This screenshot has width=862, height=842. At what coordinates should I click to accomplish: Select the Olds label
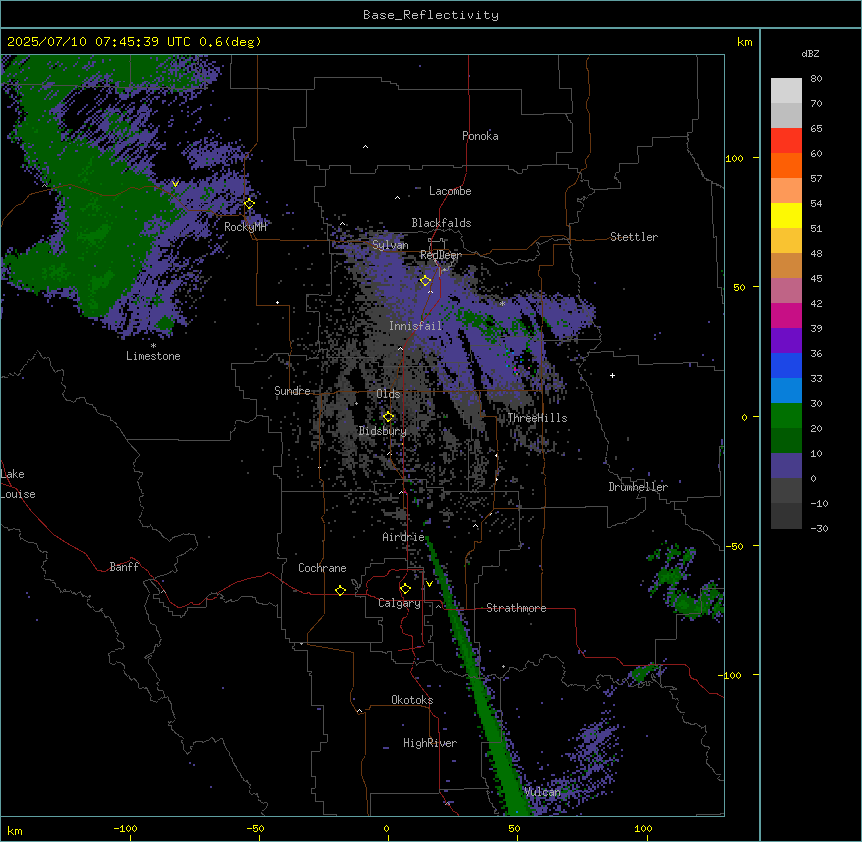(x=388, y=394)
